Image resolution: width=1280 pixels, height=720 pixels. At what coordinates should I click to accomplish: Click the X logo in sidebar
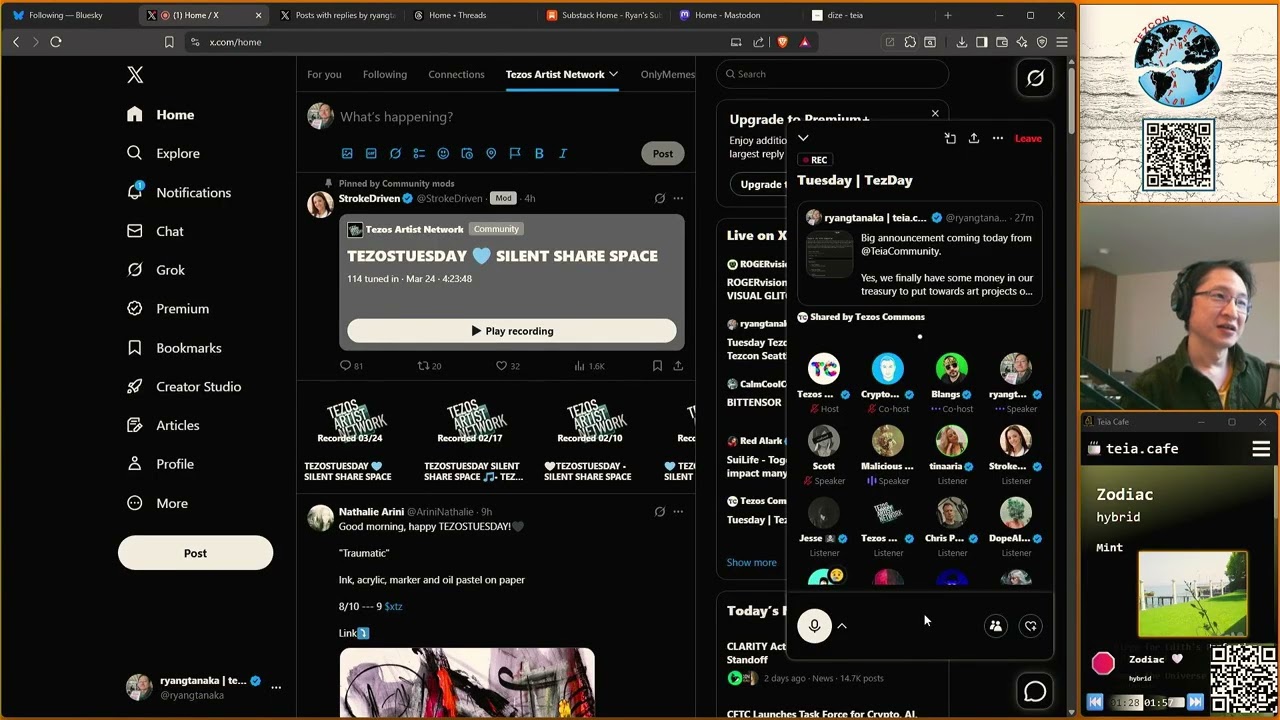coord(135,75)
